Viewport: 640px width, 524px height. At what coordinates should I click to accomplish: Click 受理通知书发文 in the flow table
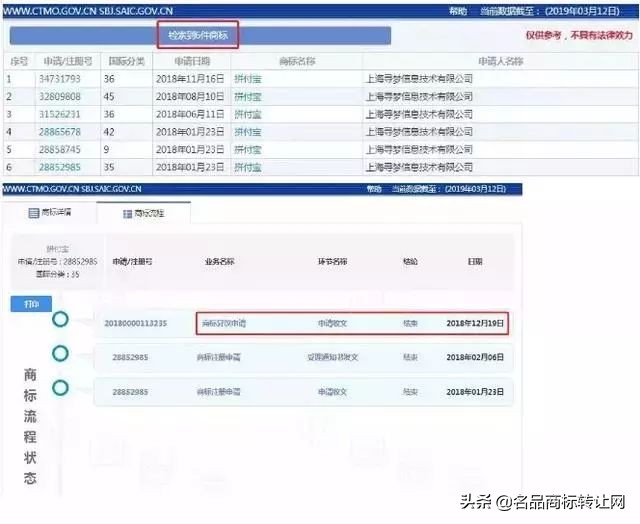click(333, 357)
